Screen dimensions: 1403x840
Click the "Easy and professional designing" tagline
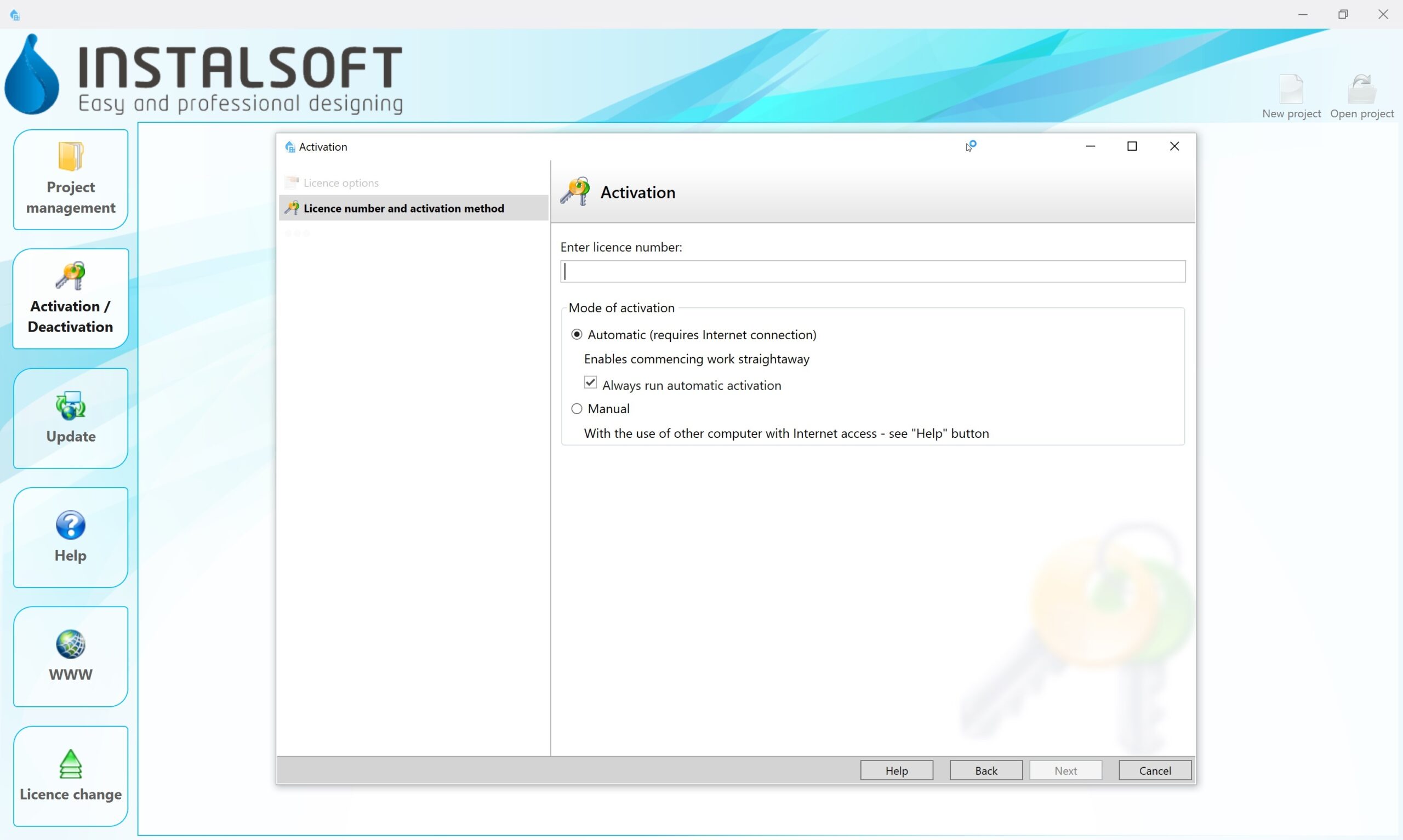tap(241, 104)
